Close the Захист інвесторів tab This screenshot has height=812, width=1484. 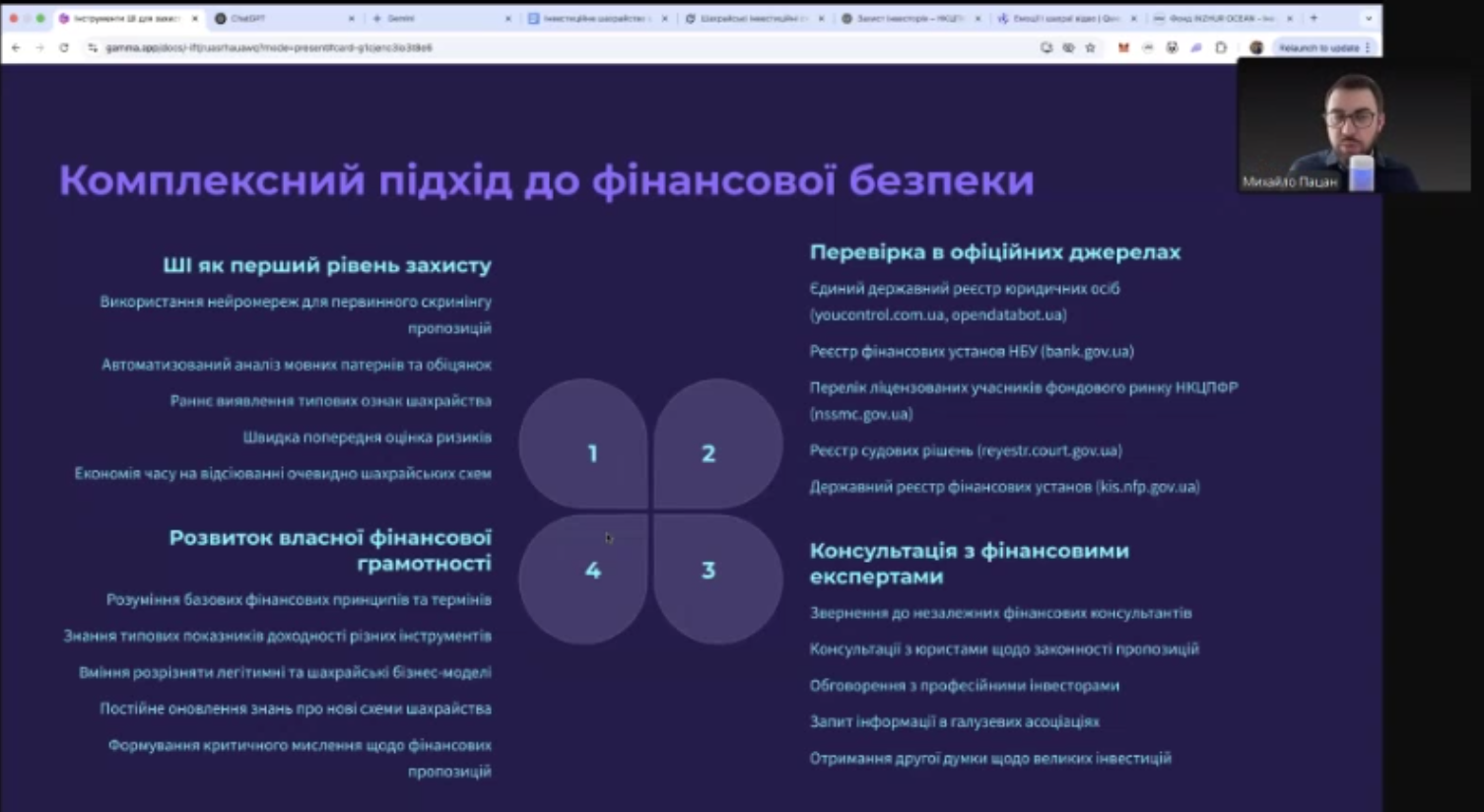click(x=978, y=19)
